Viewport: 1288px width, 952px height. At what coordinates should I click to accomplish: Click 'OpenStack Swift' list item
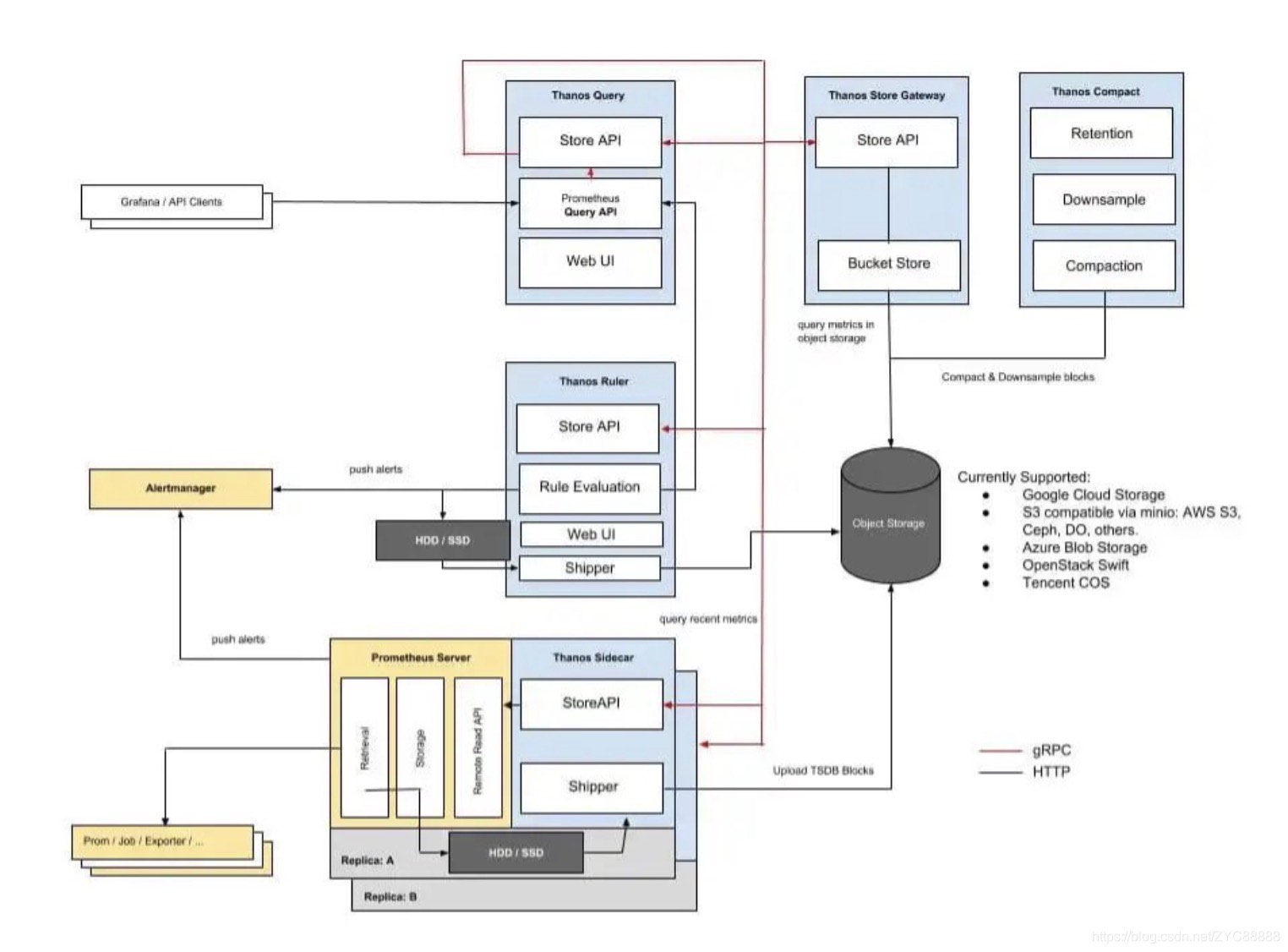click(1075, 565)
